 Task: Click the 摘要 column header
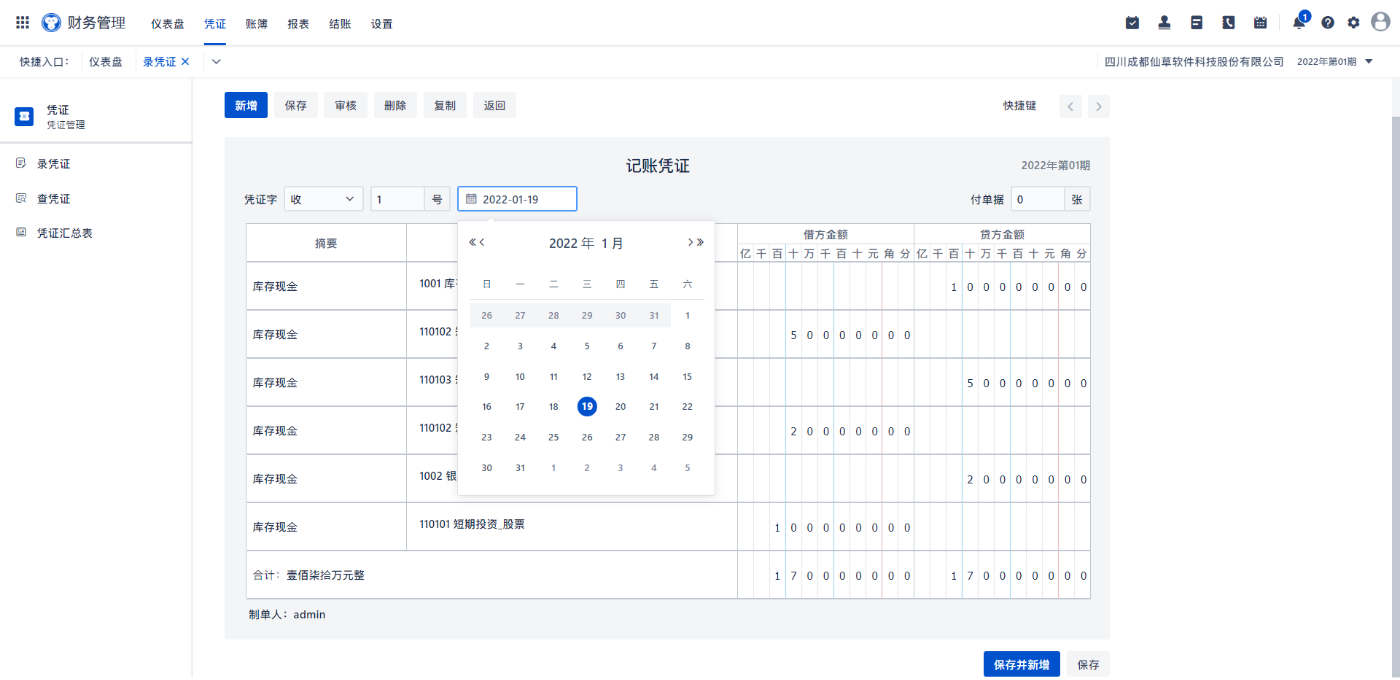tap(326, 243)
